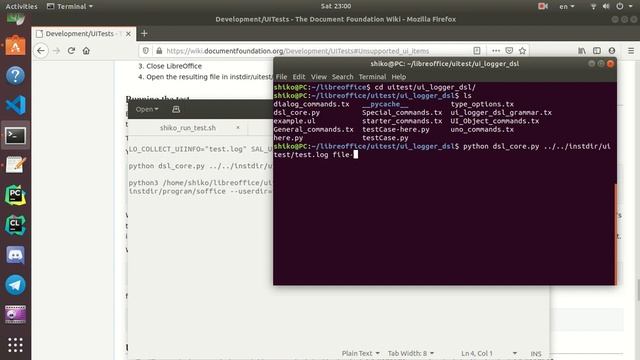This screenshot has height=360, width=640.
Task: Click the terminal window scrollbar
Action: [616, 234]
